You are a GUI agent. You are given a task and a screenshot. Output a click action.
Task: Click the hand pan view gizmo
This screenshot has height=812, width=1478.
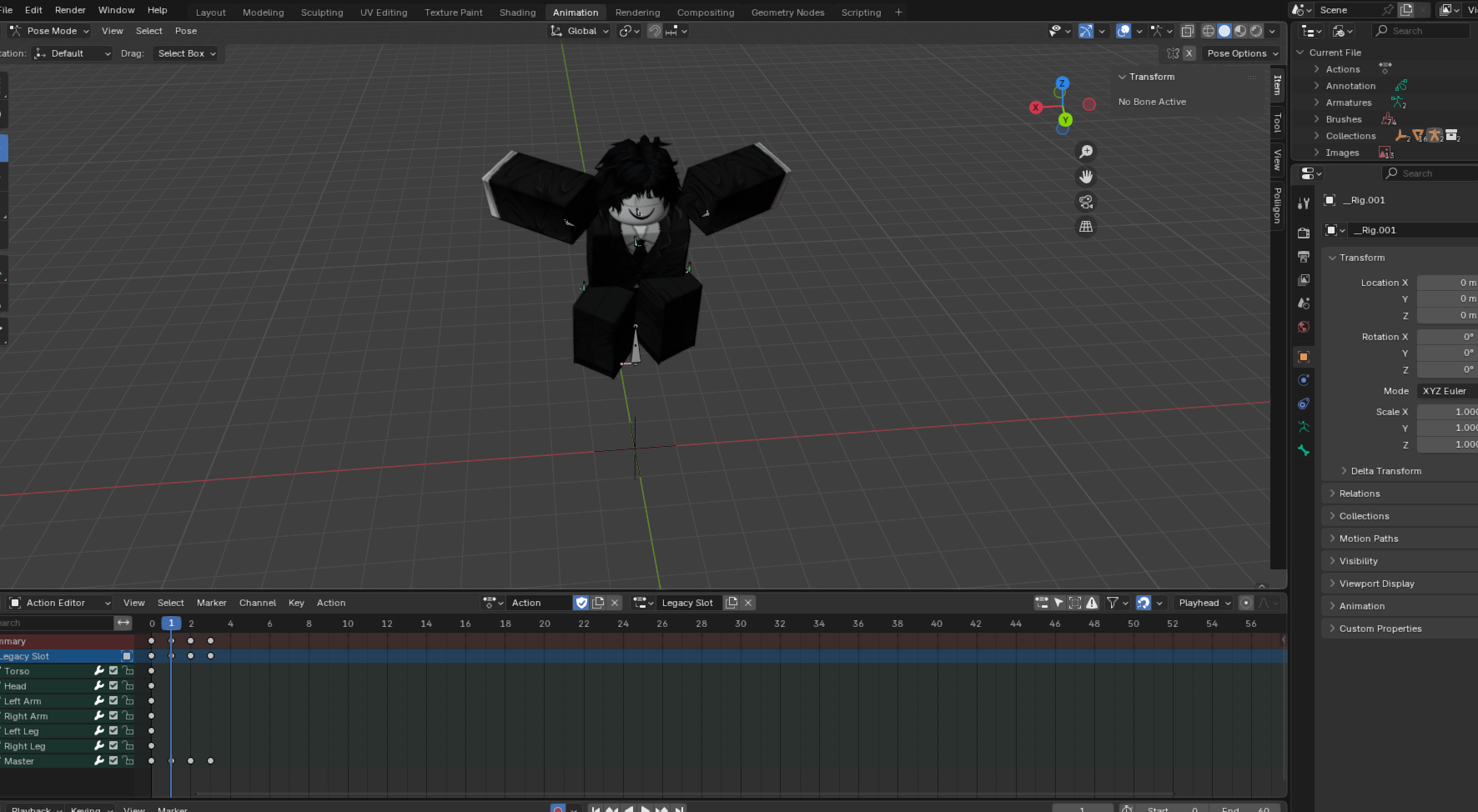coord(1086,177)
